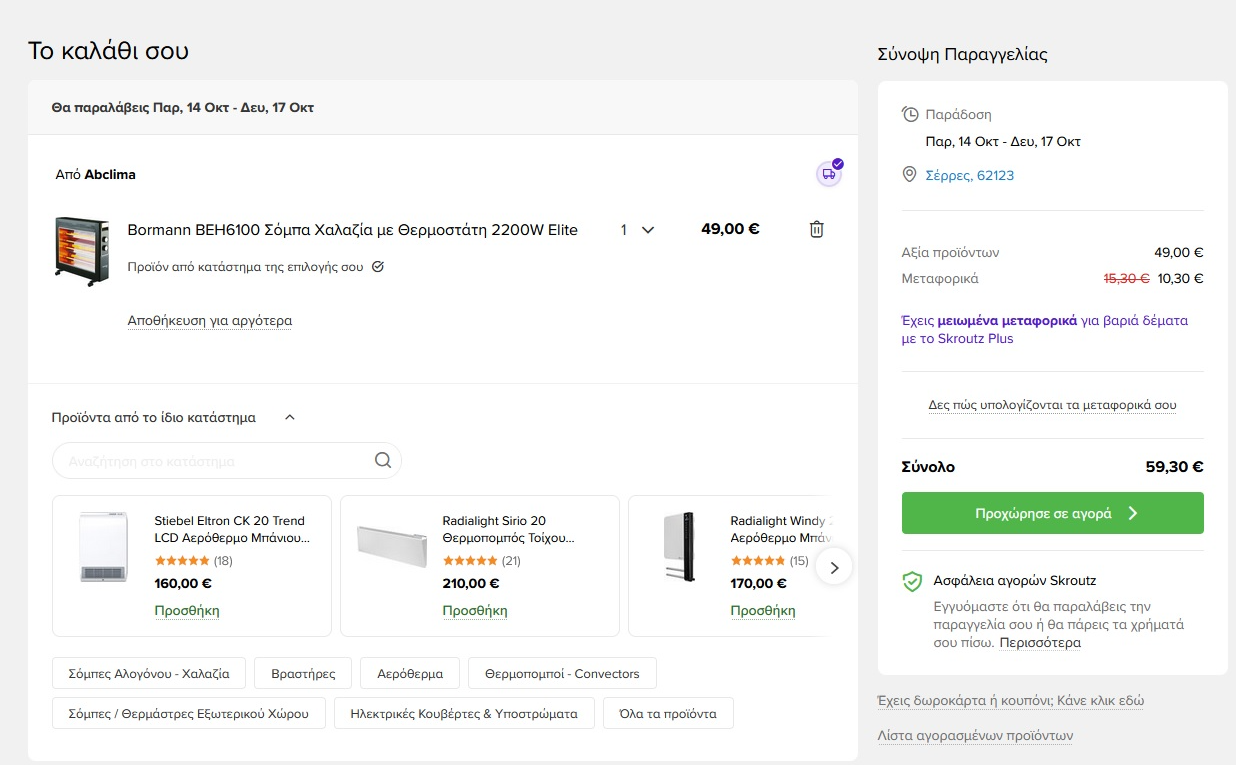Add Stiebel Eltron CK 20 via Προσθήκη

(187, 610)
